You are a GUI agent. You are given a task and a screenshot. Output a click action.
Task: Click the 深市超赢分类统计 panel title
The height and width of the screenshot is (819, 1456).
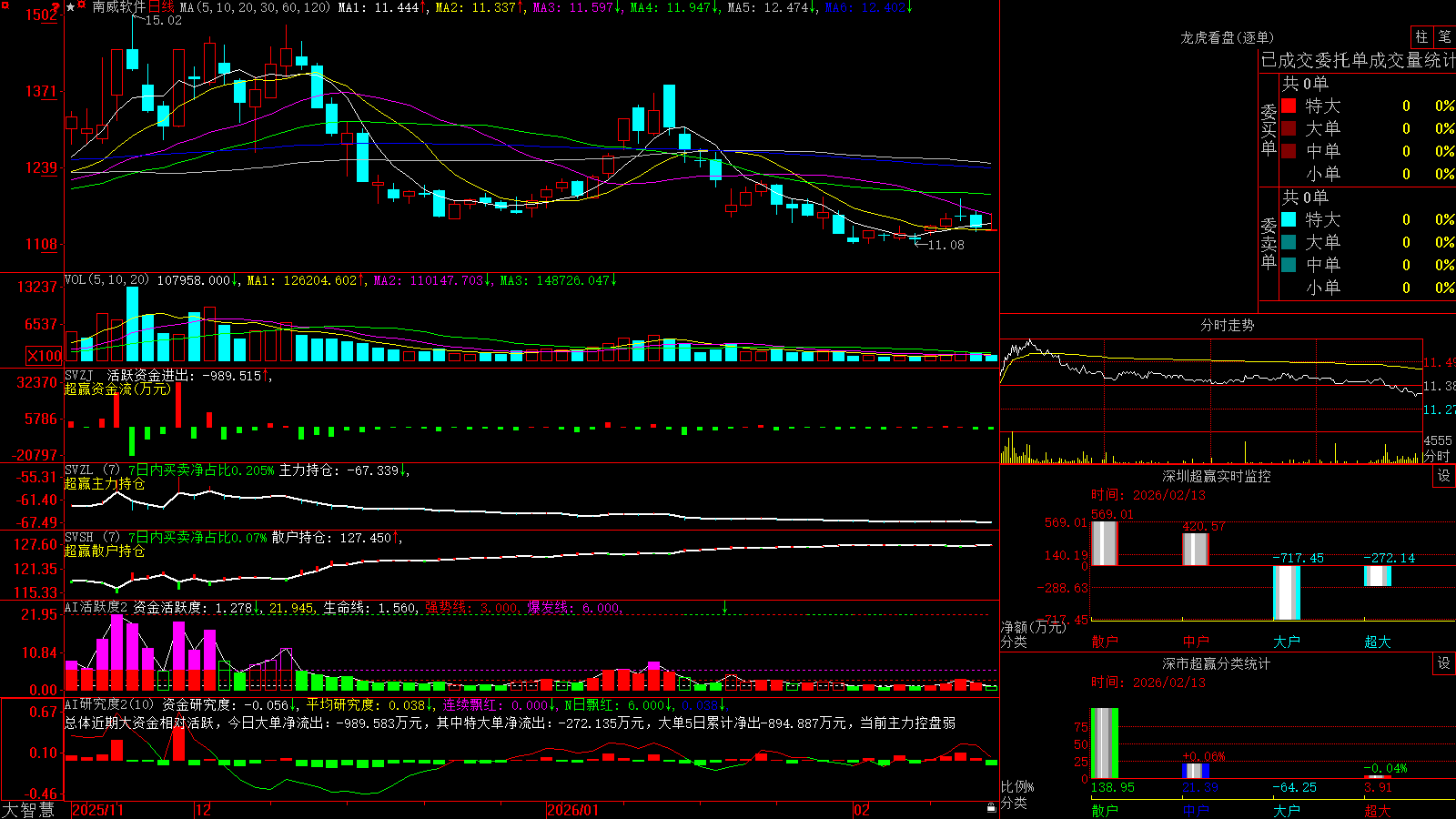click(1216, 663)
